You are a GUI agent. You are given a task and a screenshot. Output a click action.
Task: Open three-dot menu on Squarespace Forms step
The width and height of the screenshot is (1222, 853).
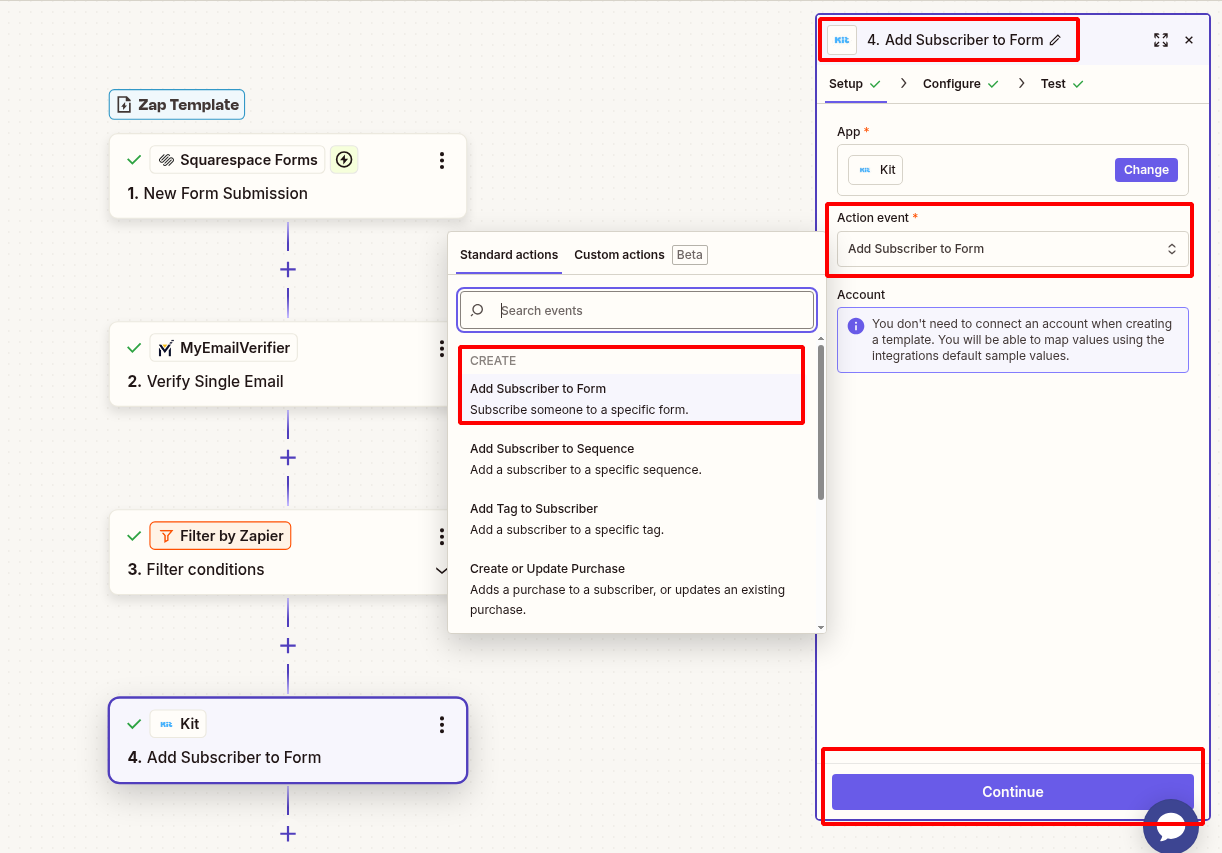(x=441, y=160)
